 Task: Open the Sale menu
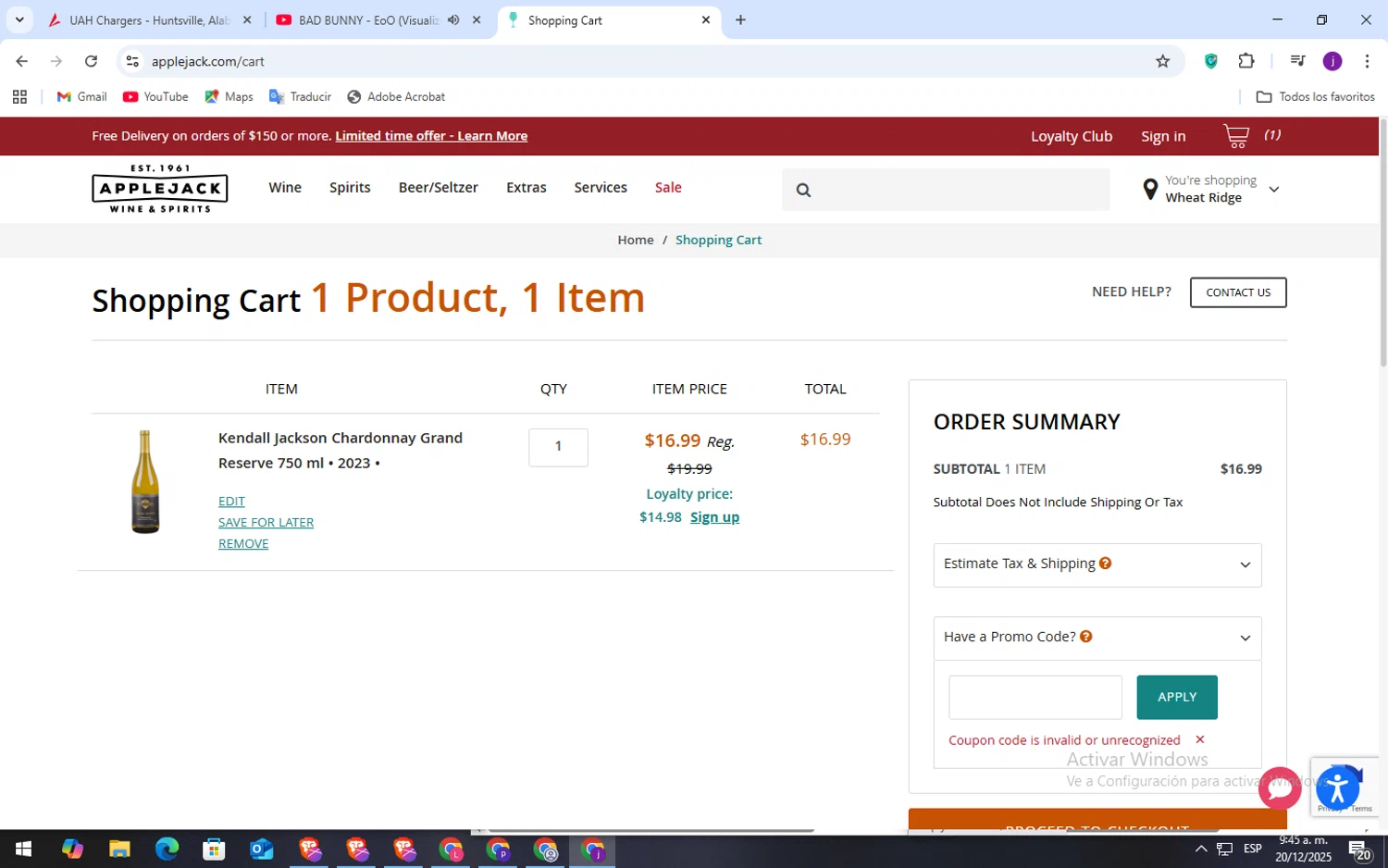click(668, 187)
